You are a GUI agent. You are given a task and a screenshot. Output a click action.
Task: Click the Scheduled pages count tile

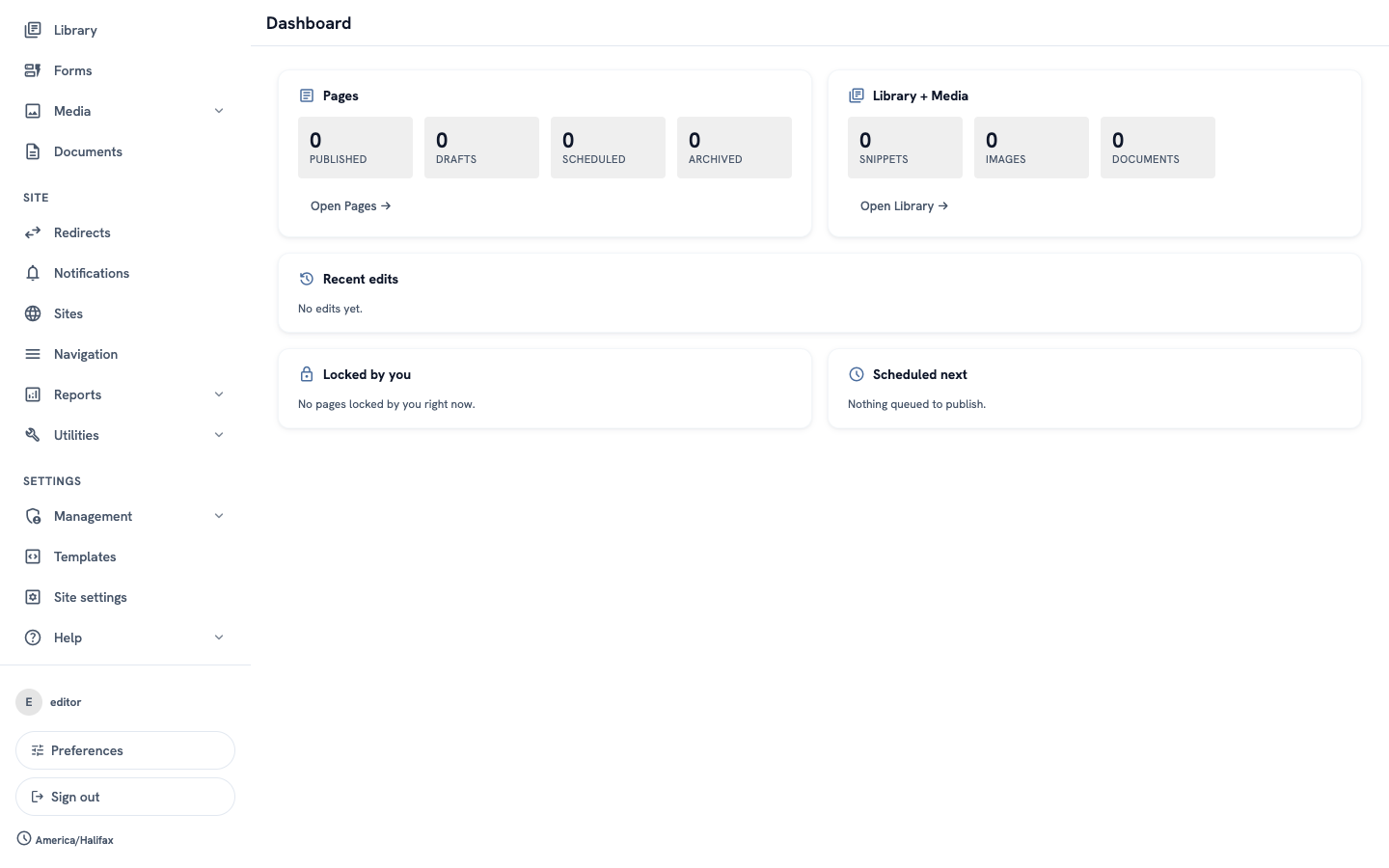pyautogui.click(x=608, y=148)
